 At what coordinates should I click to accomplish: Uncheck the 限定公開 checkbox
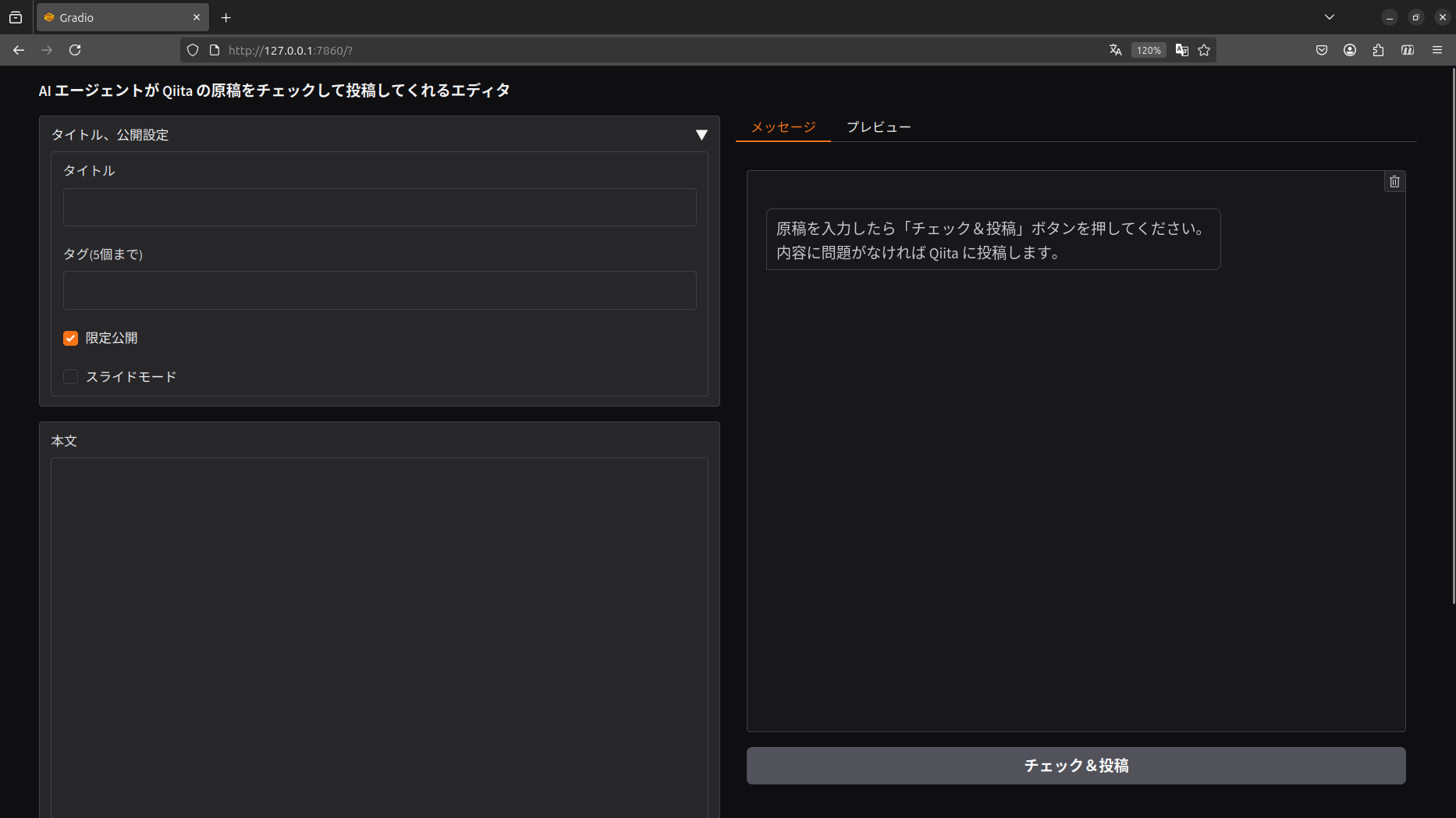point(71,338)
